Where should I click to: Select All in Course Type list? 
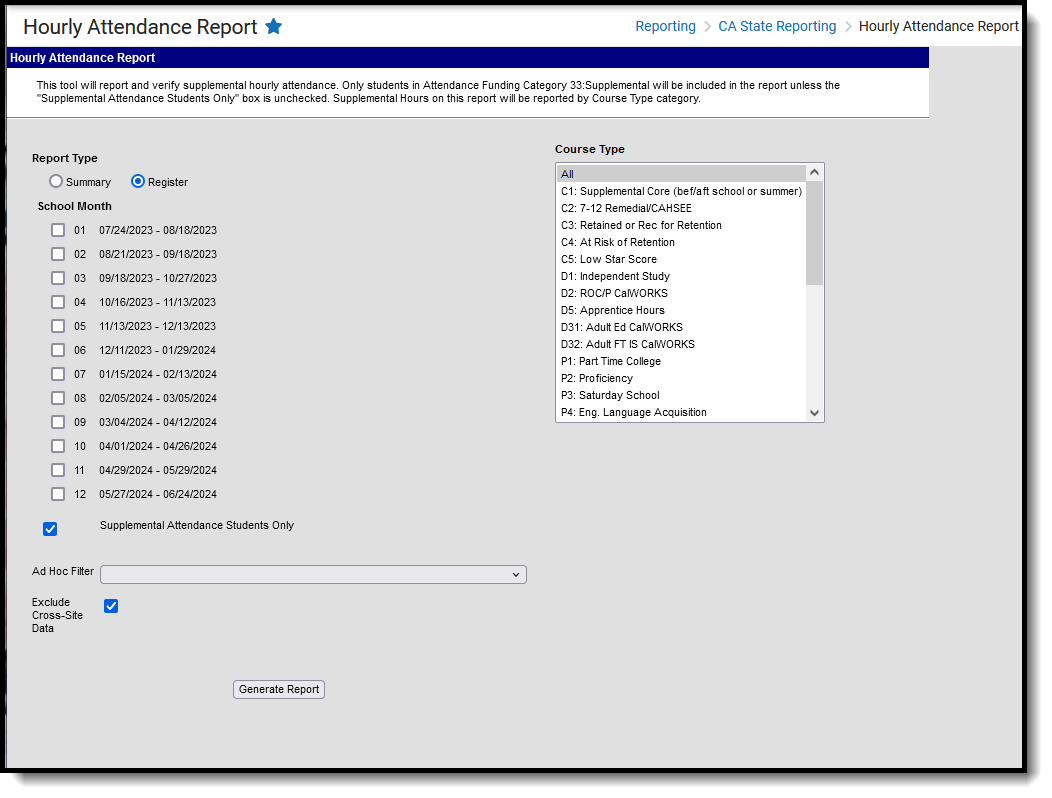click(x=681, y=174)
